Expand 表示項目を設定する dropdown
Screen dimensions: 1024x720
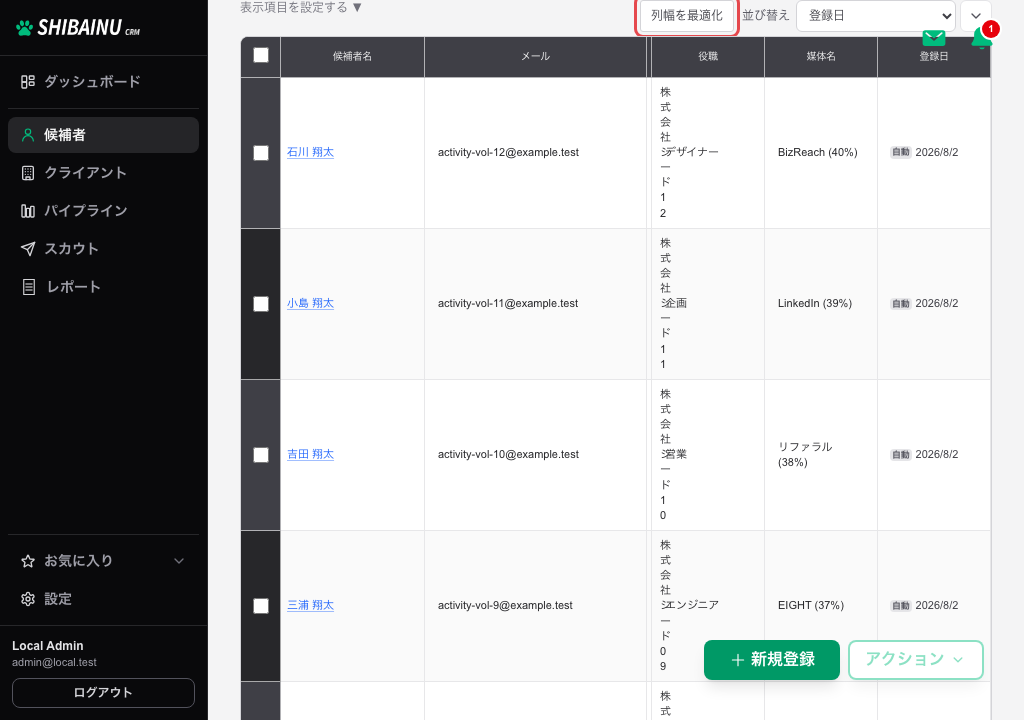click(301, 8)
